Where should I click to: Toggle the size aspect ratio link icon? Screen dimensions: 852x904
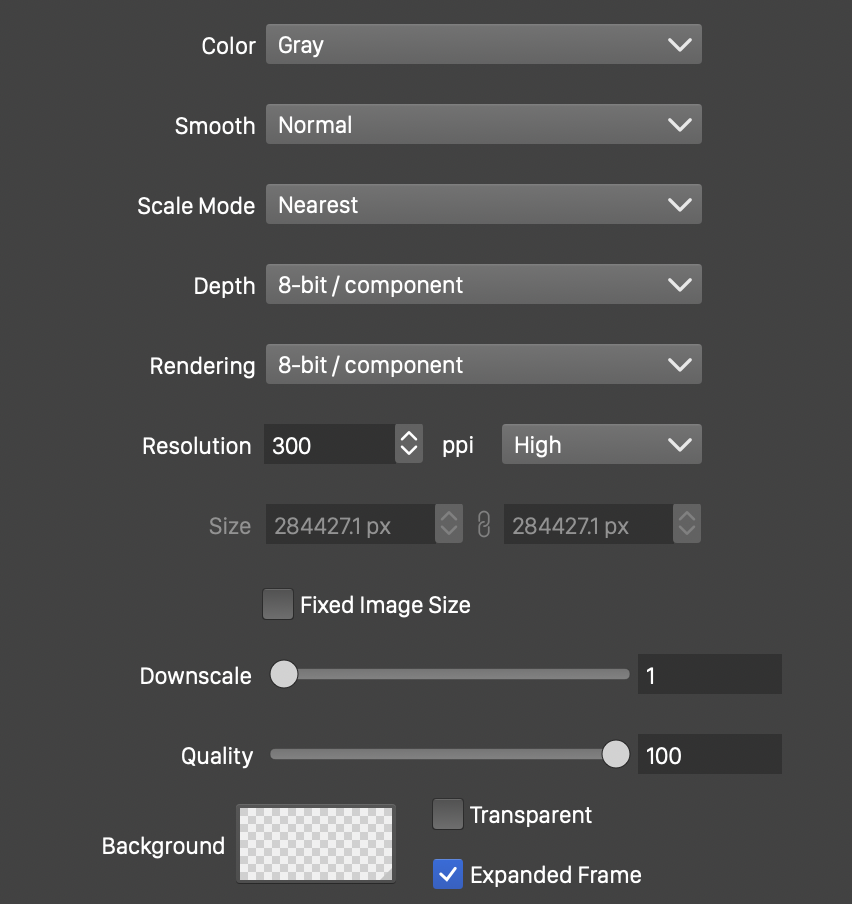484,525
